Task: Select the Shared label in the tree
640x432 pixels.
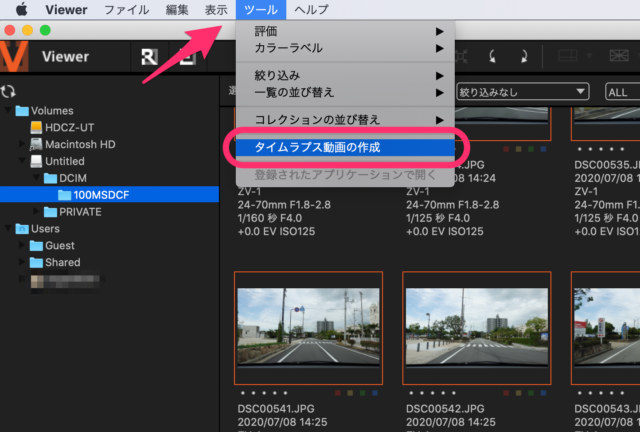Action: click(x=63, y=262)
